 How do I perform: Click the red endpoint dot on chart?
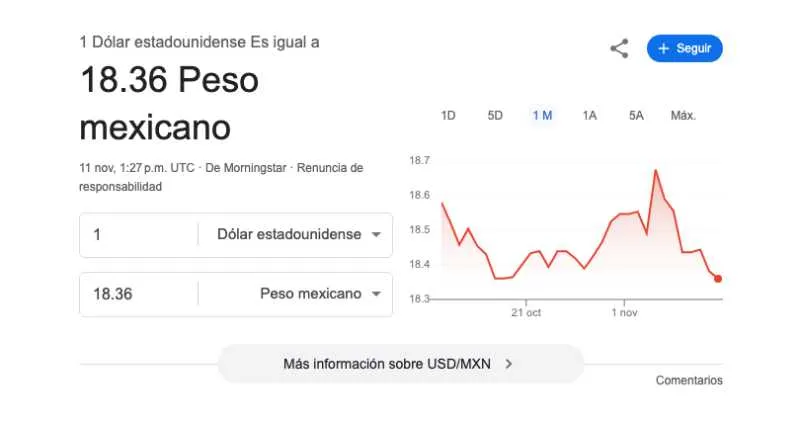(x=718, y=279)
